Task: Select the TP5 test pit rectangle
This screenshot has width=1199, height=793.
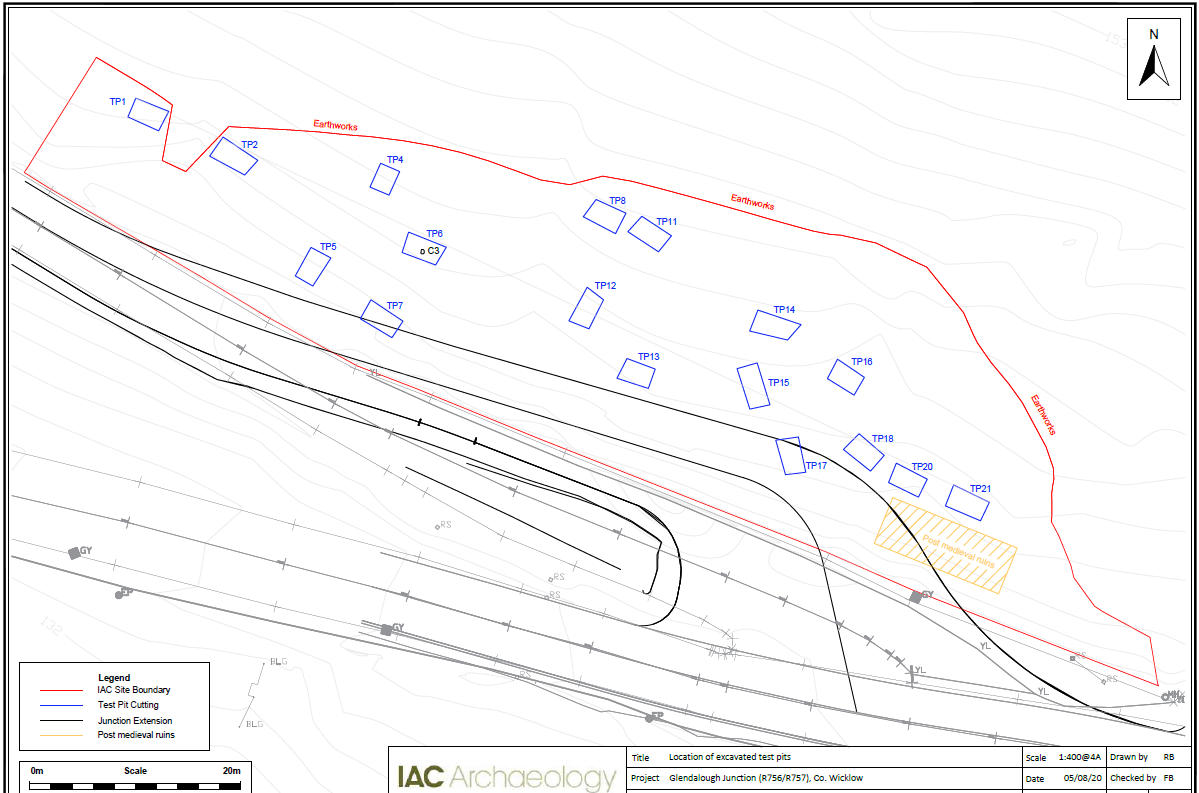Action: click(313, 266)
